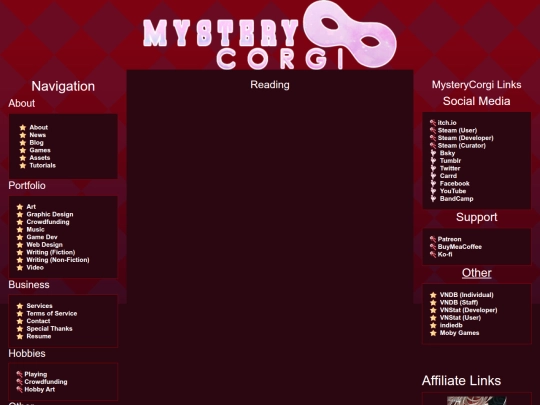Image resolution: width=540 pixels, height=405 pixels.
Task: Open the Contact link
Action: (38, 321)
